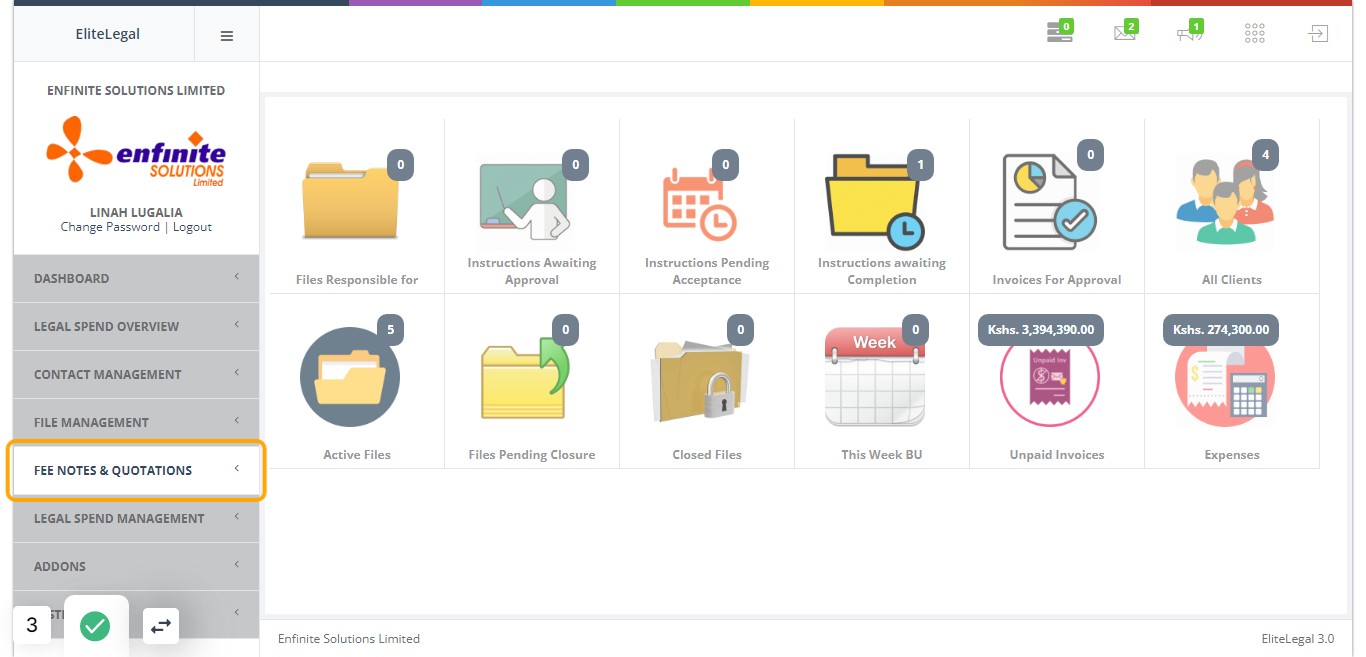This screenshot has height=657, width=1366.
Task: Click the EliteLegal brand title
Action: [x=108, y=34]
